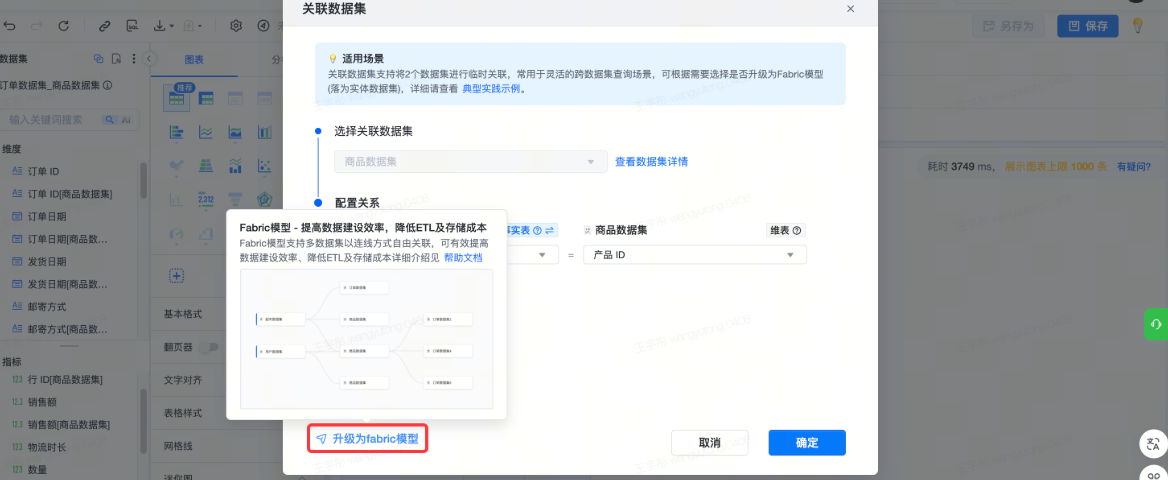The height and width of the screenshot is (480, 1168).
Task: Select the area chart icon
Action: pos(235,133)
